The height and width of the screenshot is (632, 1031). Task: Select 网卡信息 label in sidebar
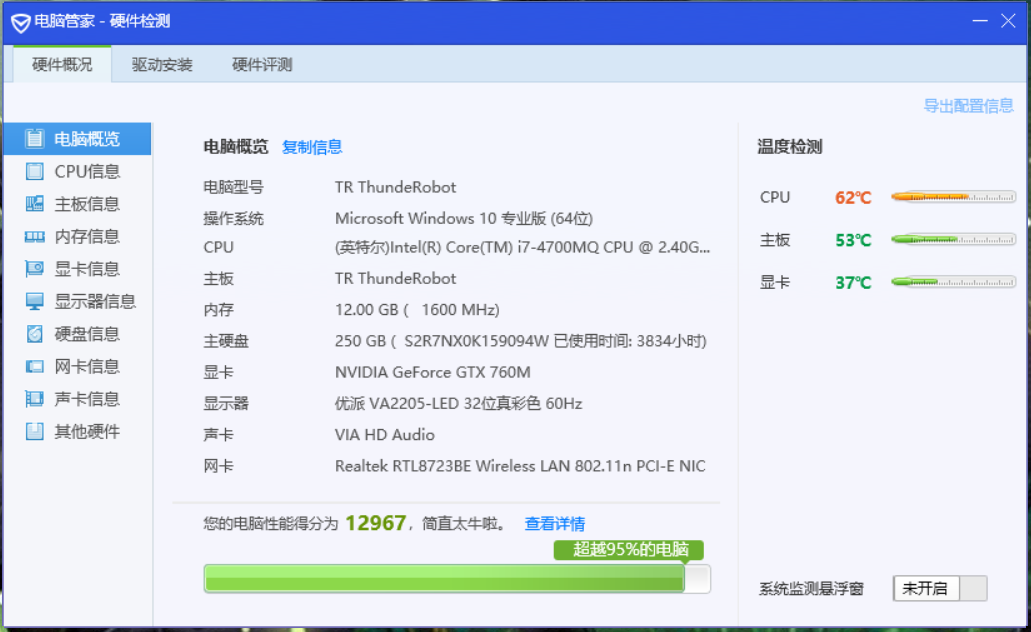87,366
